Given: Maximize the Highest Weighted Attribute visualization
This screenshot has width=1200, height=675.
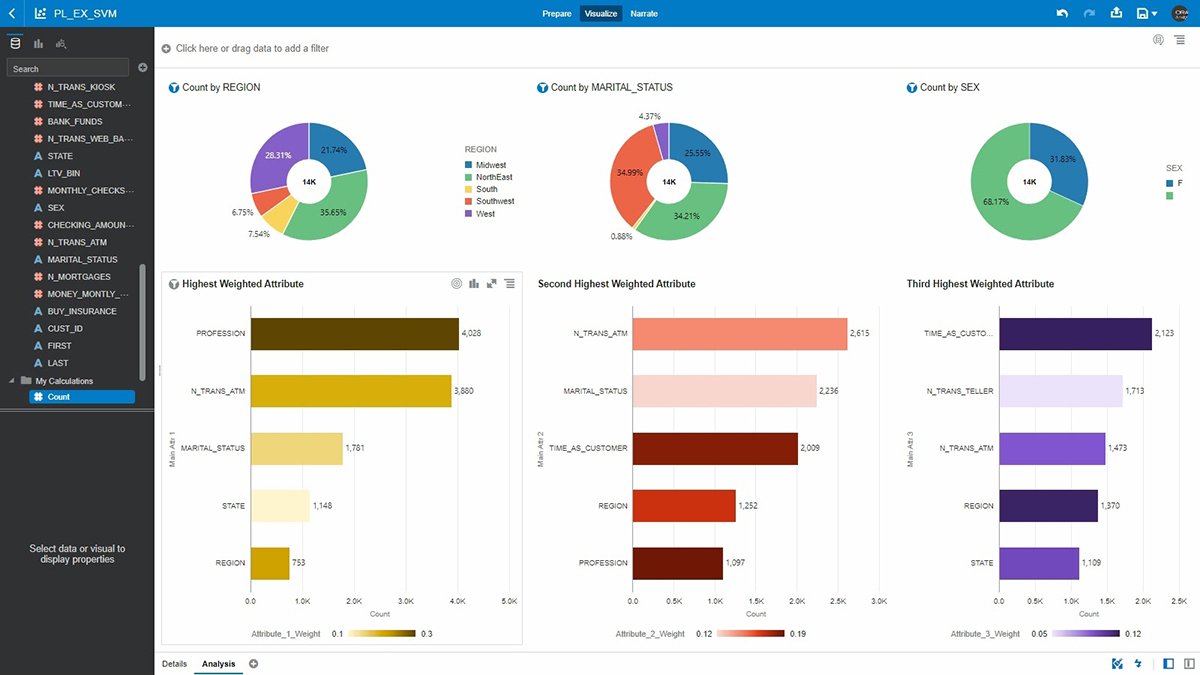Looking at the screenshot, I should 491,283.
